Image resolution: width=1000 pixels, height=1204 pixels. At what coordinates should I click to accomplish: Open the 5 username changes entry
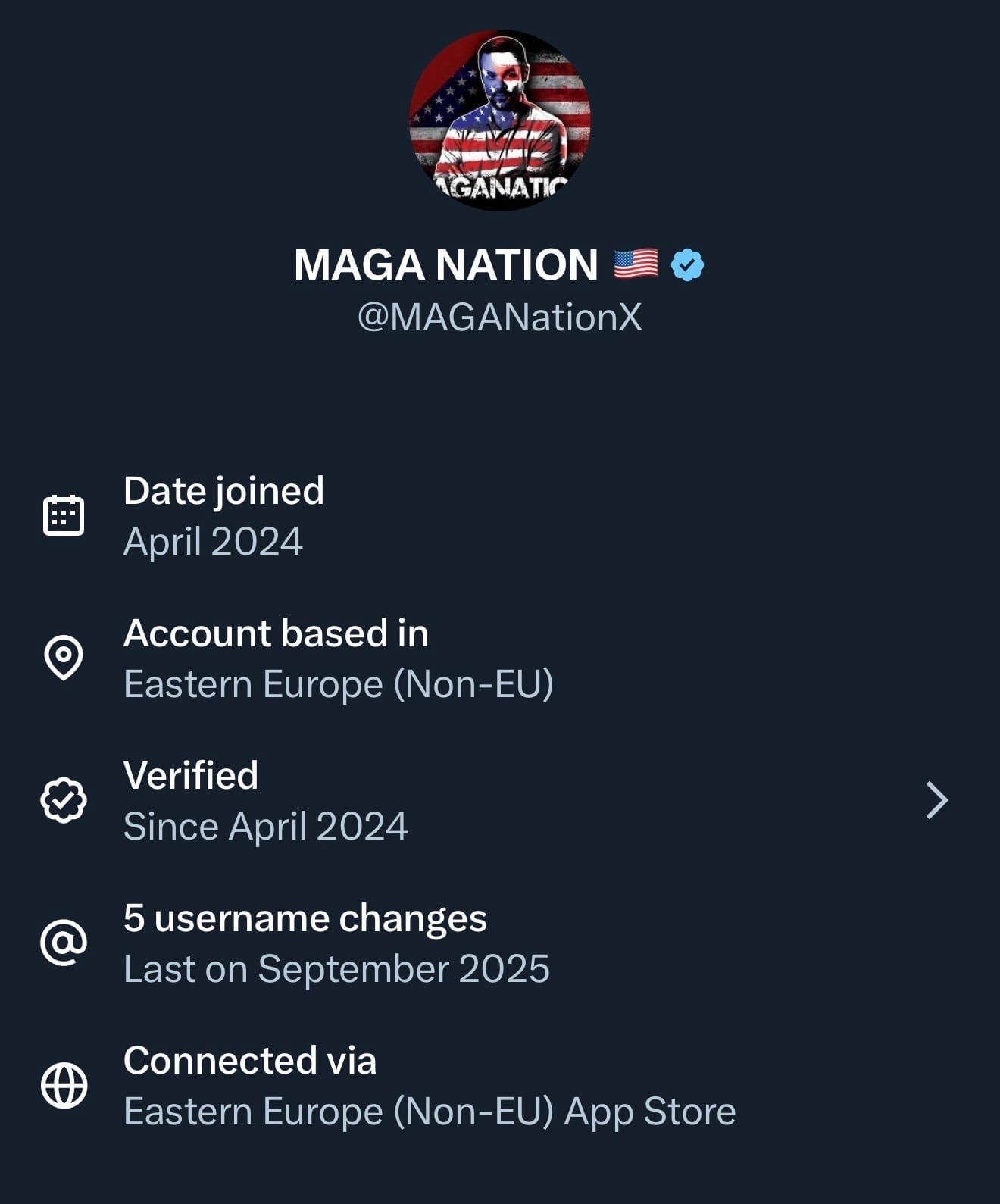click(305, 918)
